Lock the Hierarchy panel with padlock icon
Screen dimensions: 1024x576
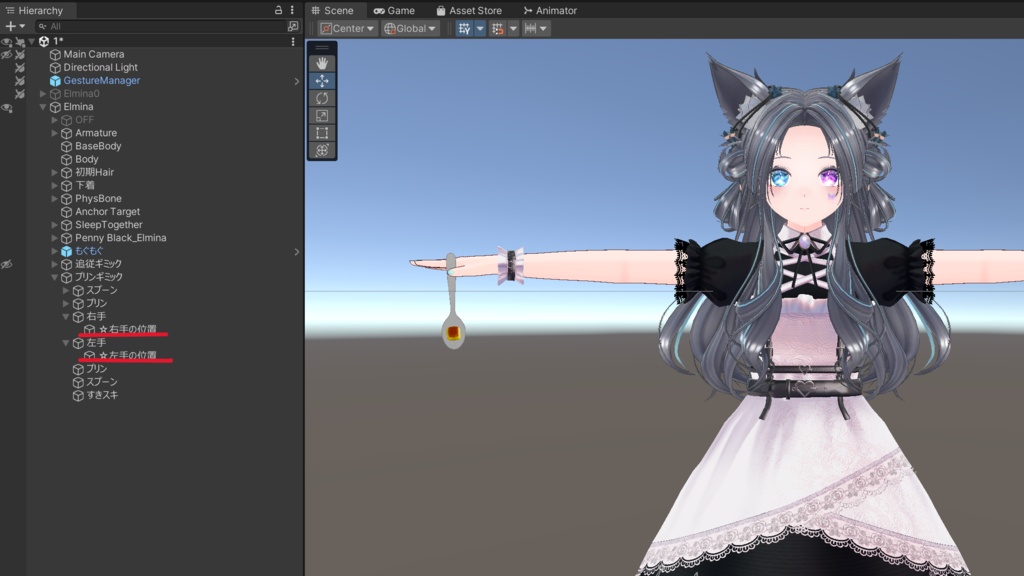pos(278,10)
